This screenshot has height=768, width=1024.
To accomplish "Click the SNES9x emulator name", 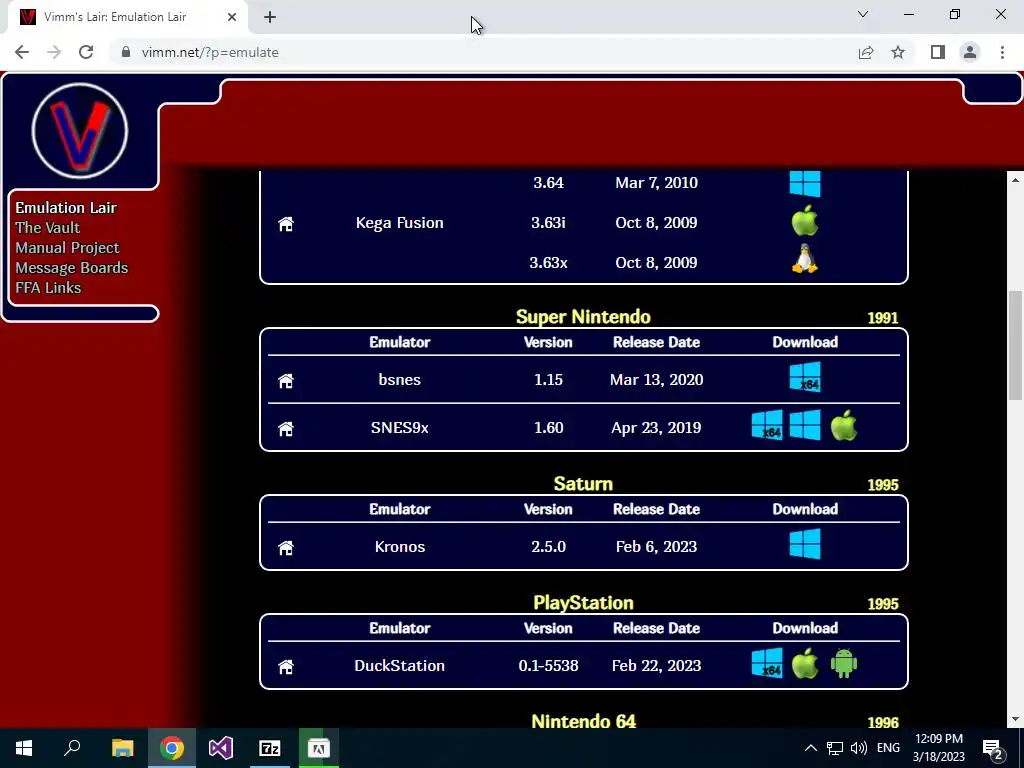I will 400,427.
